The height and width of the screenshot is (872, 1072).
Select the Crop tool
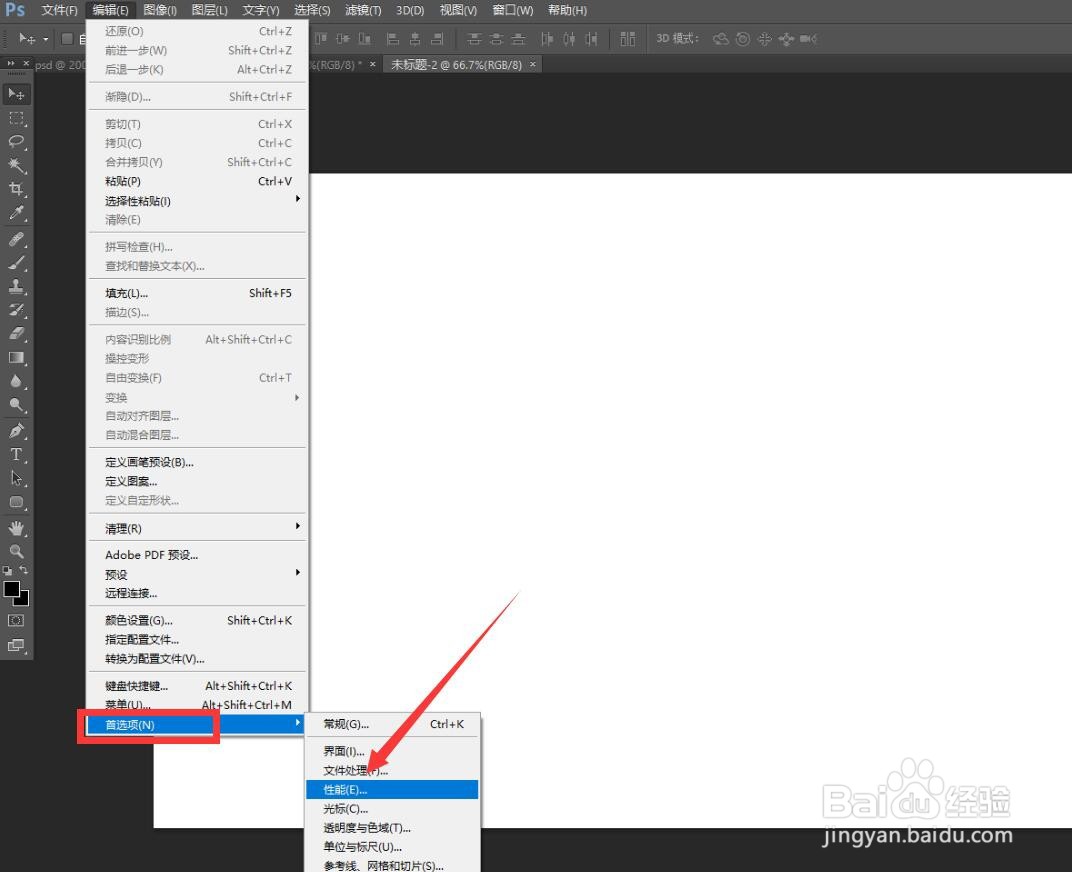pyautogui.click(x=16, y=189)
